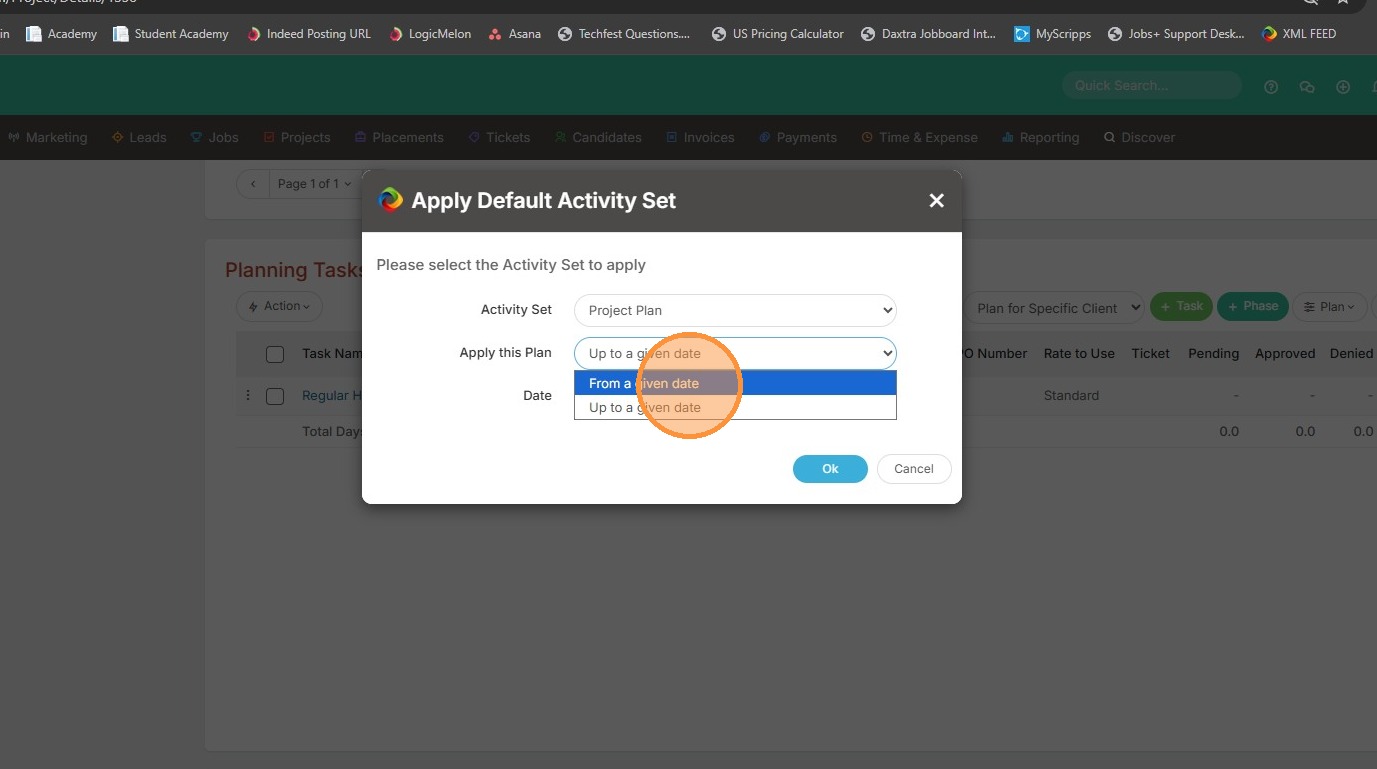Tick the Regular task row checkbox

[275, 396]
